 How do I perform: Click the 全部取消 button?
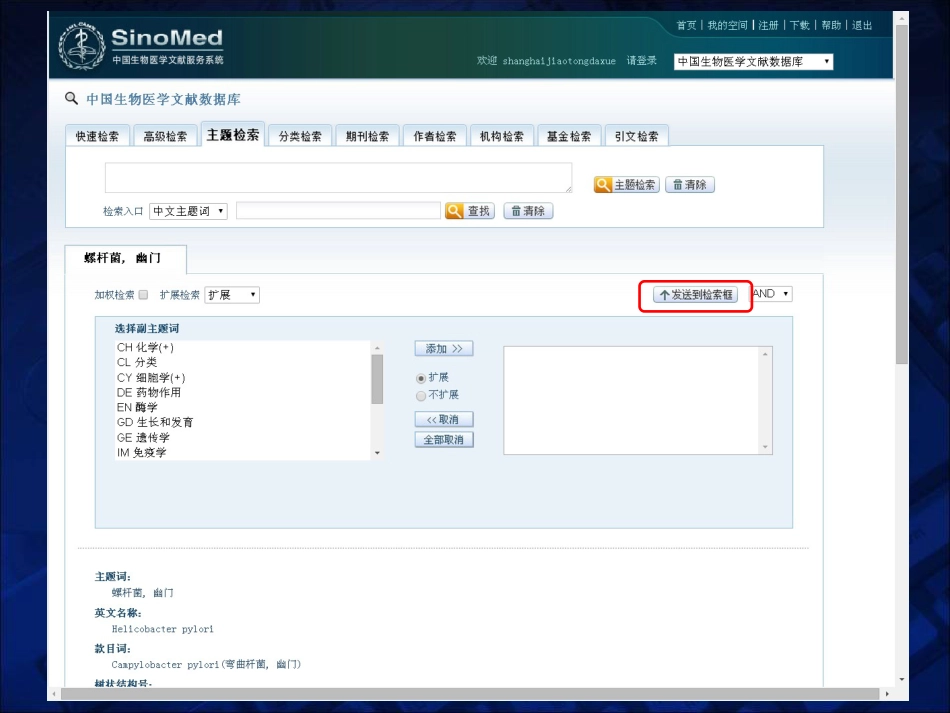444,440
